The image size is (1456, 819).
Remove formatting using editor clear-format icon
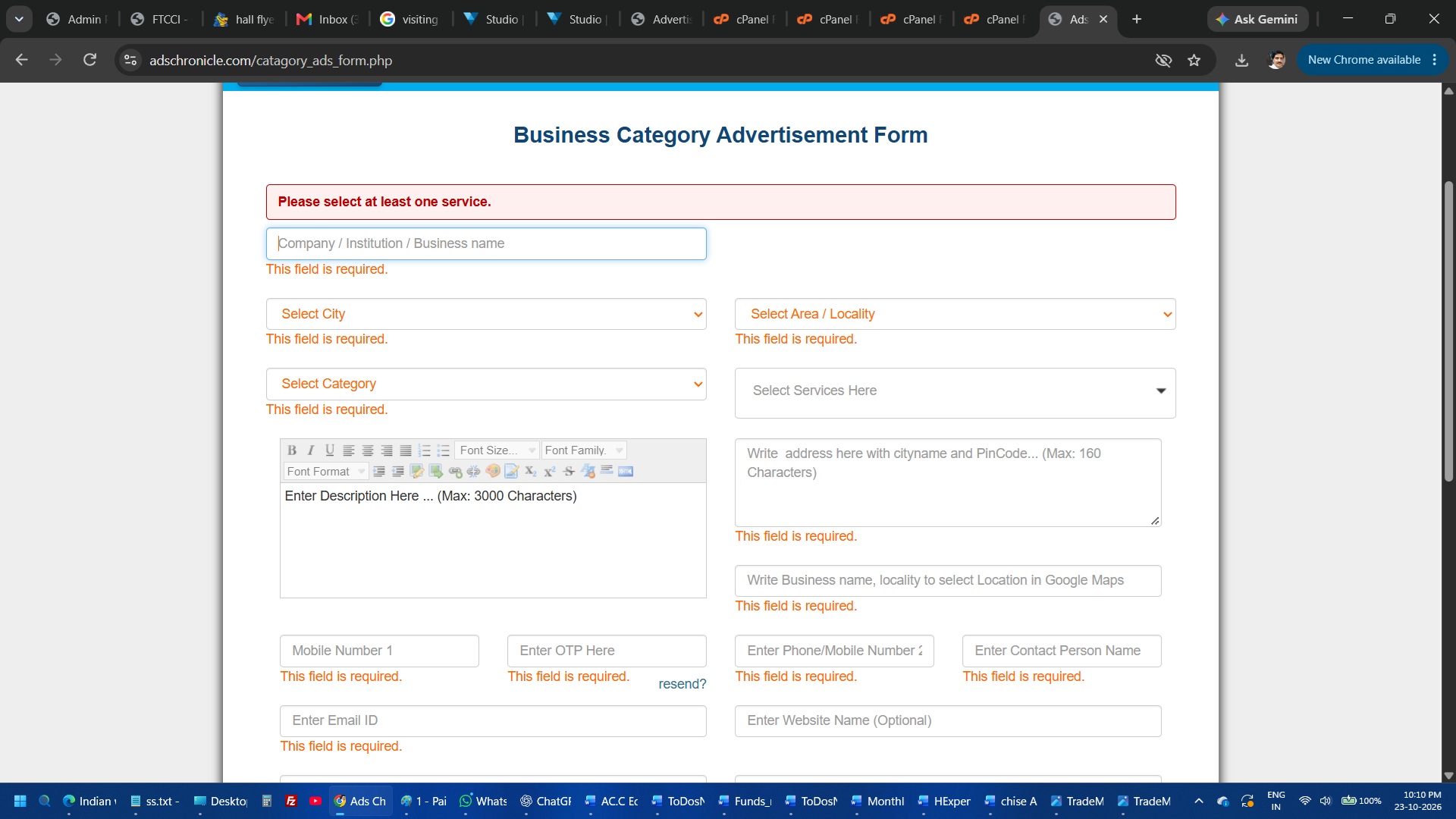tap(588, 472)
